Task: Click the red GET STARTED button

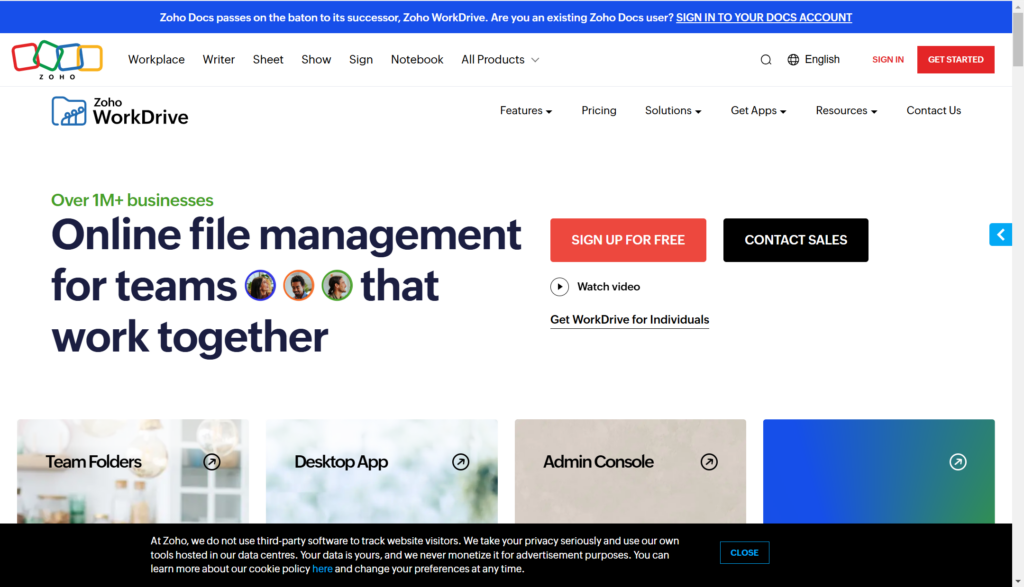Action: 955,59
